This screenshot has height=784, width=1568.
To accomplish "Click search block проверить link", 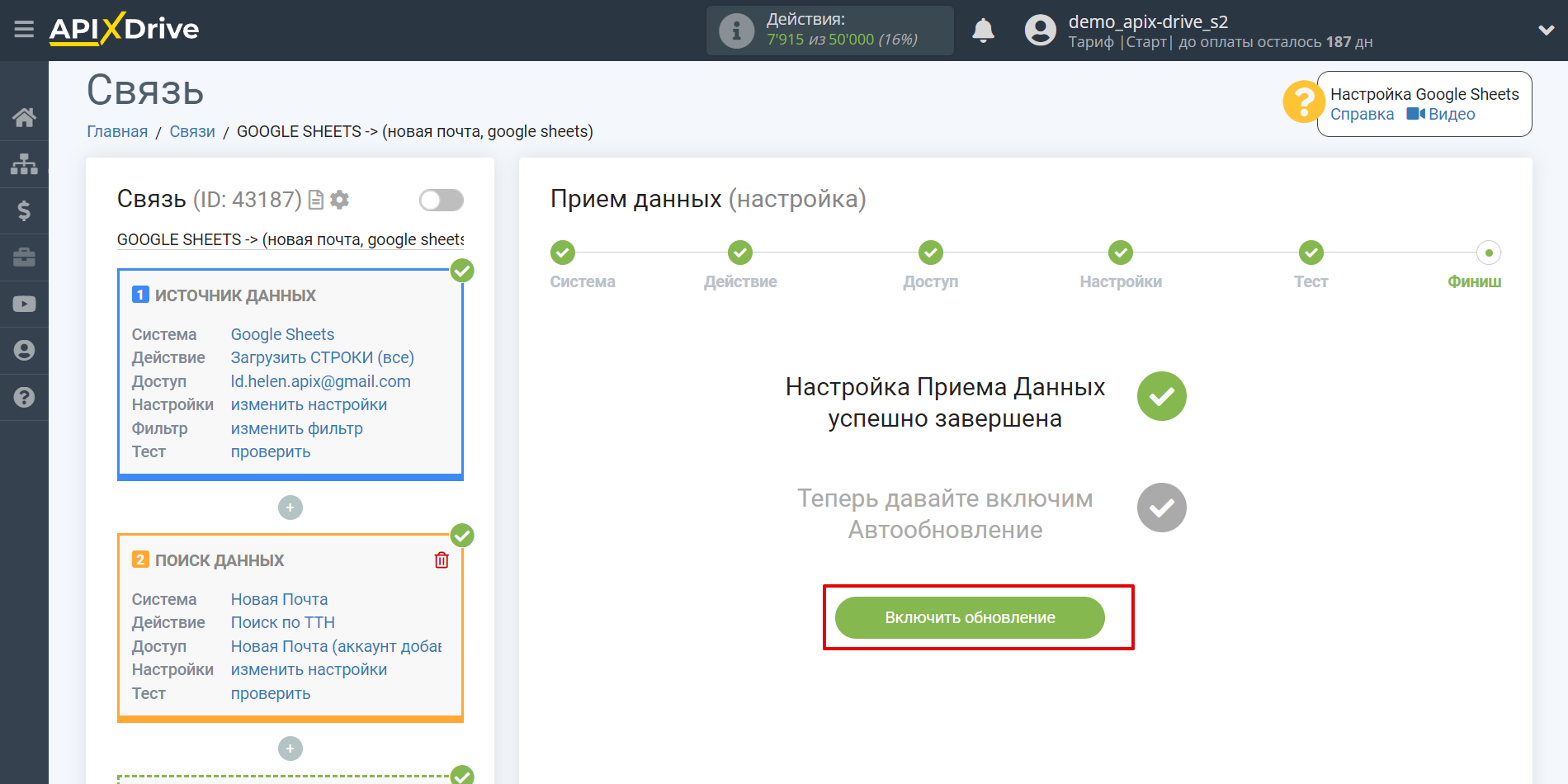I will (271, 693).
